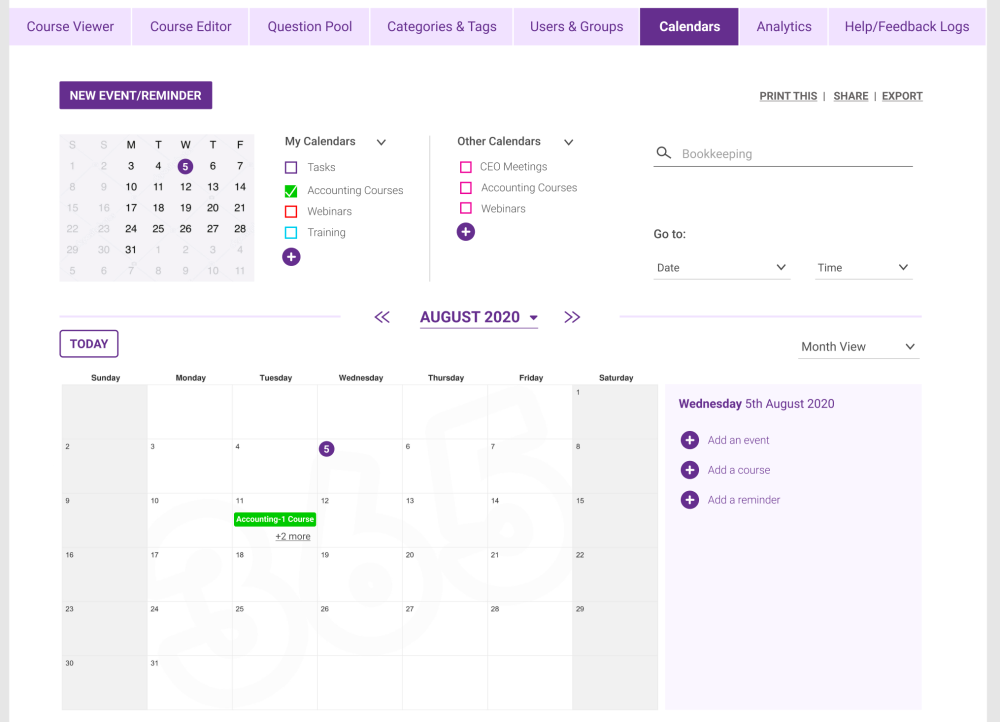Open the Analytics tab
Screen dimensions: 1000x722
tap(784, 27)
